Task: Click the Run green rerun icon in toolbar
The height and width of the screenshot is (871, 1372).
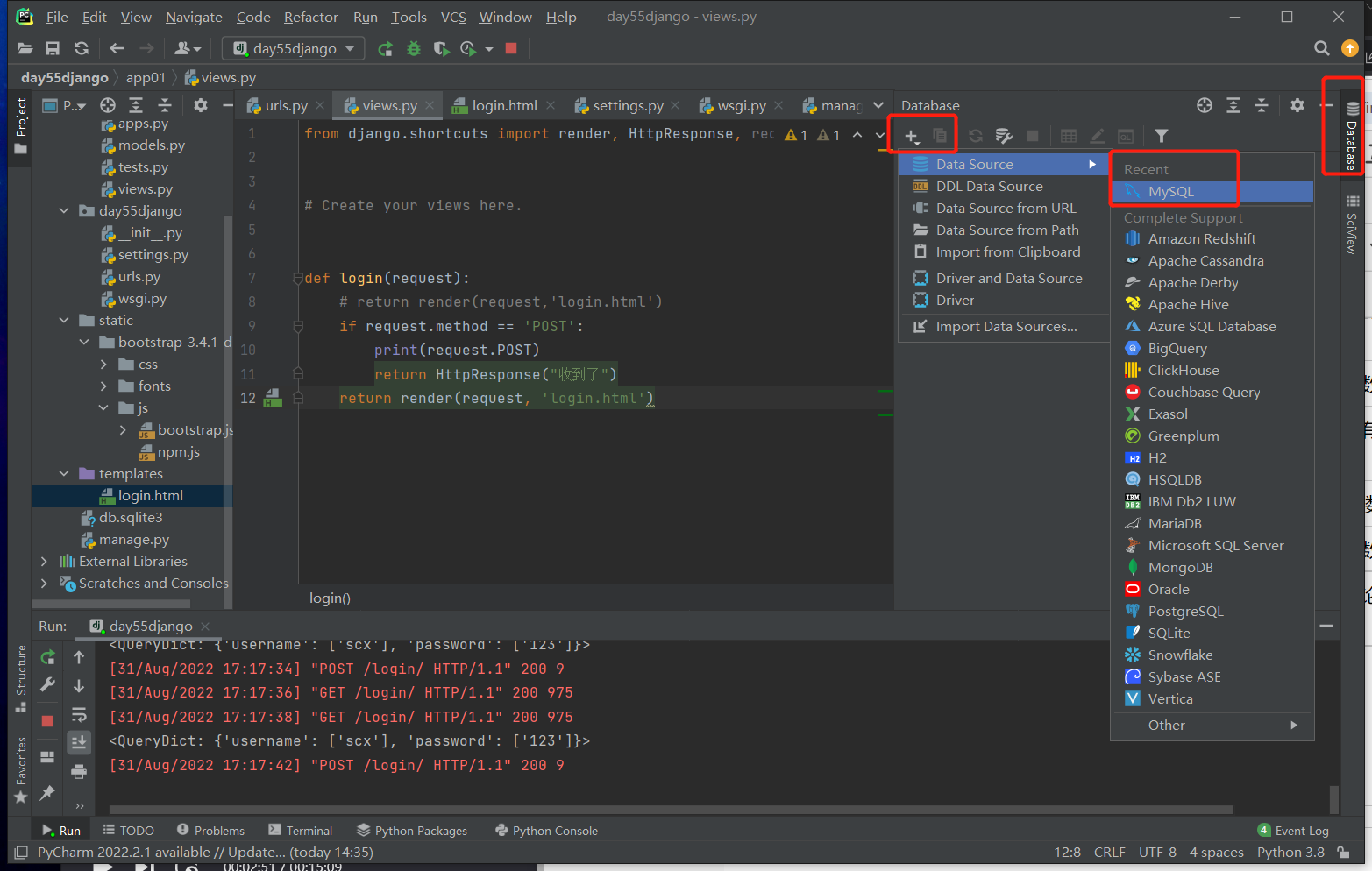Action: point(385,49)
